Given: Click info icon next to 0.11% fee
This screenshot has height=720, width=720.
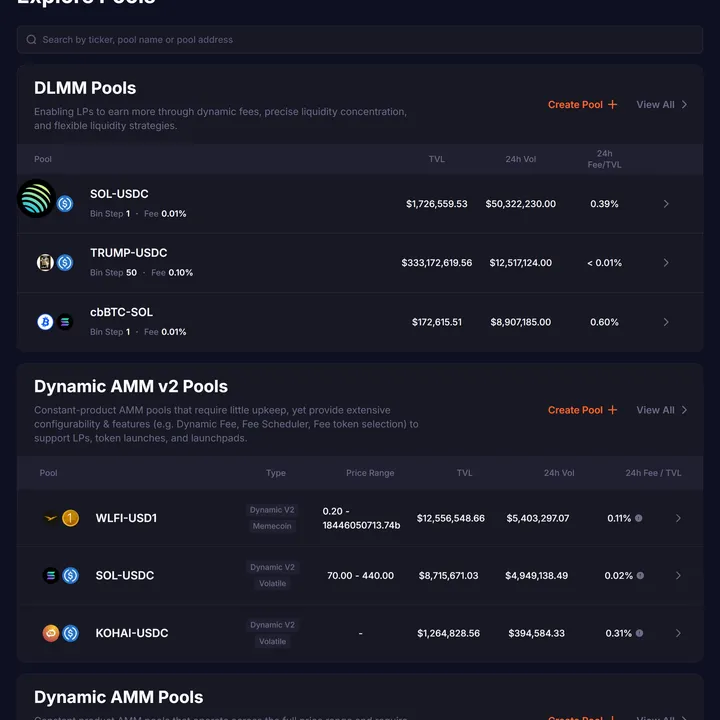Looking at the screenshot, I should click(639, 518).
